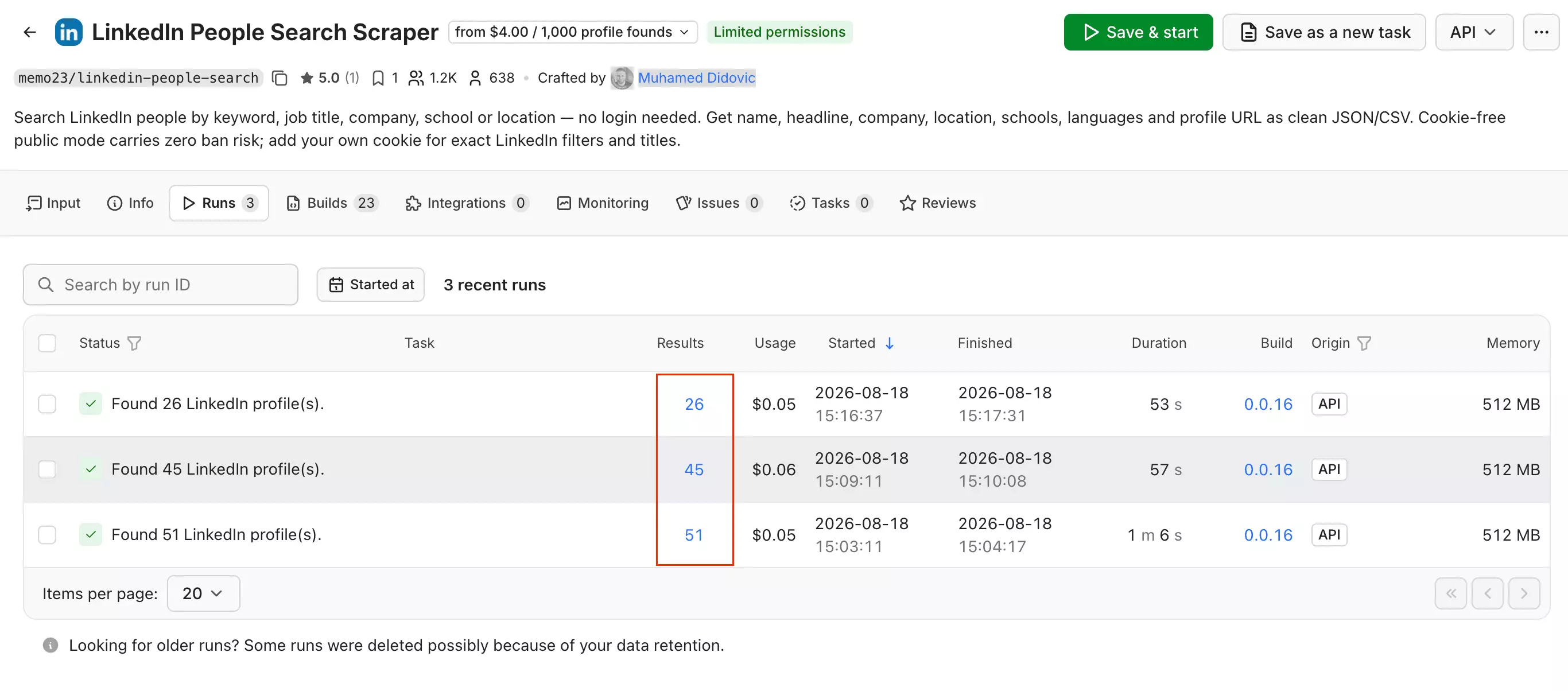Open the run 'Found 45 LinkedIn profile(s).'
The height and width of the screenshot is (691, 1568).
point(218,469)
